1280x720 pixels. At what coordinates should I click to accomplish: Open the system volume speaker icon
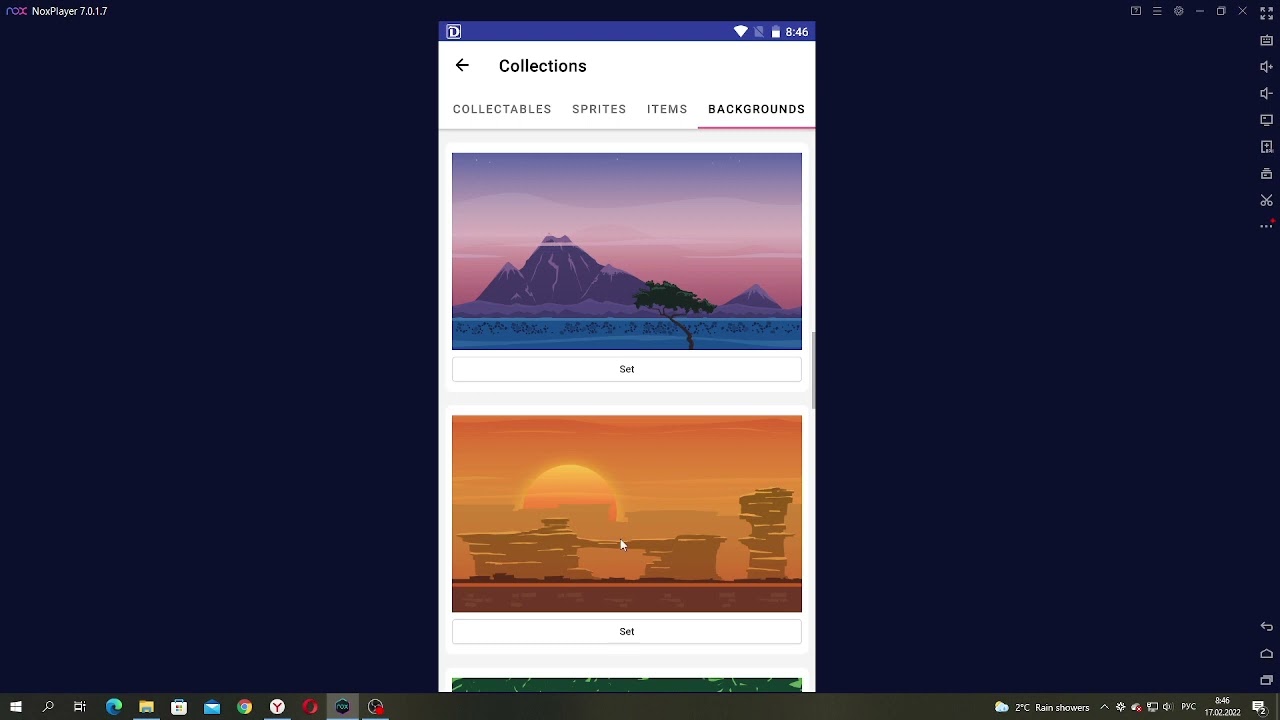point(1167,707)
